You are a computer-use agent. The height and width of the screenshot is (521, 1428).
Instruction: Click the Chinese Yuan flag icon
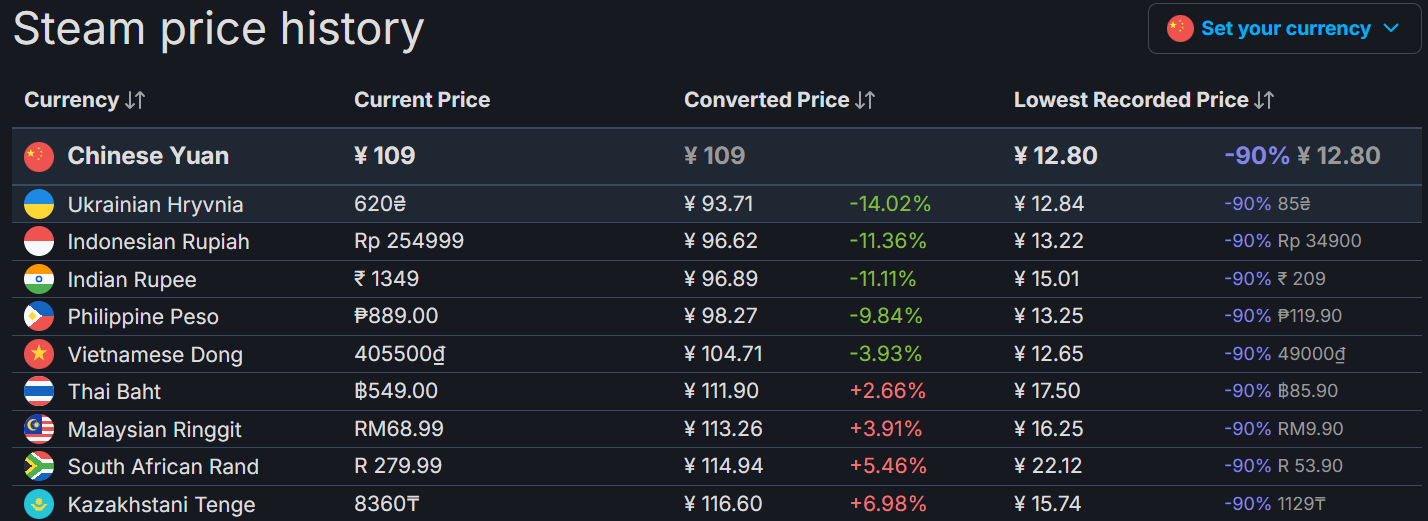pos(39,156)
